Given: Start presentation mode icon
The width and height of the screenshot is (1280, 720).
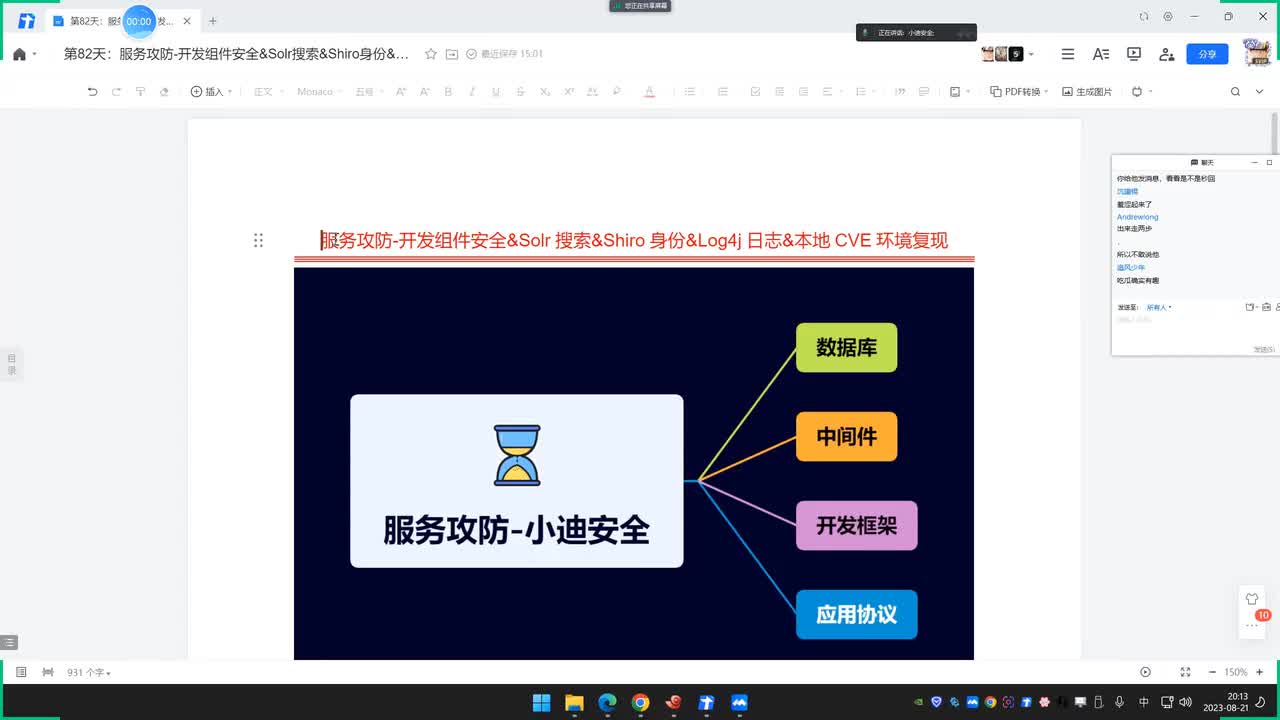Looking at the screenshot, I should (1134, 54).
